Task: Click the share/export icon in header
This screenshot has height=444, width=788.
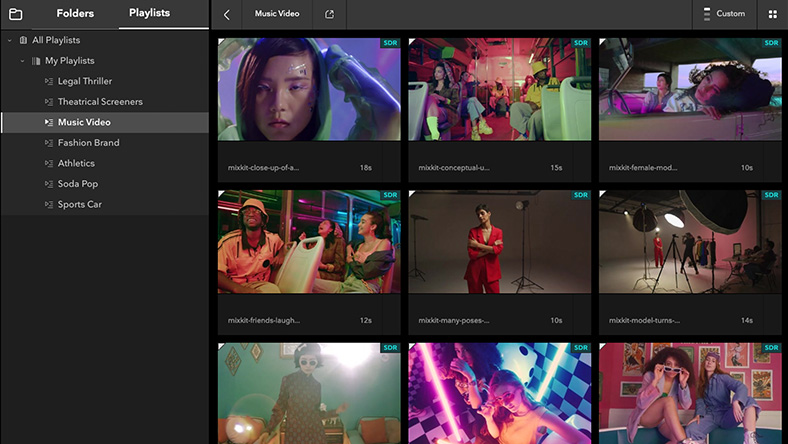Action: (x=329, y=15)
